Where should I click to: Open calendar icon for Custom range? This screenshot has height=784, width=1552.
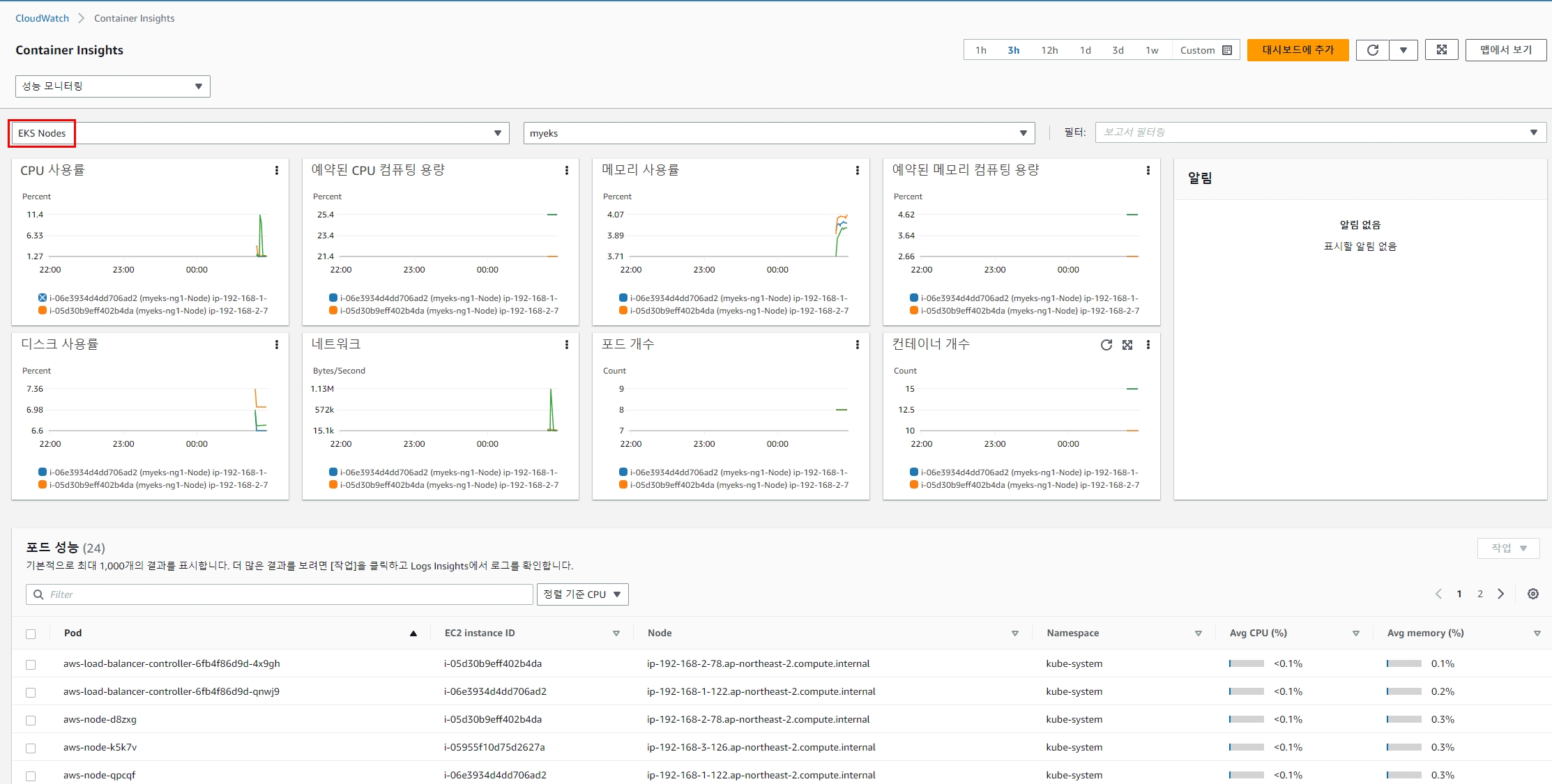(x=1227, y=50)
